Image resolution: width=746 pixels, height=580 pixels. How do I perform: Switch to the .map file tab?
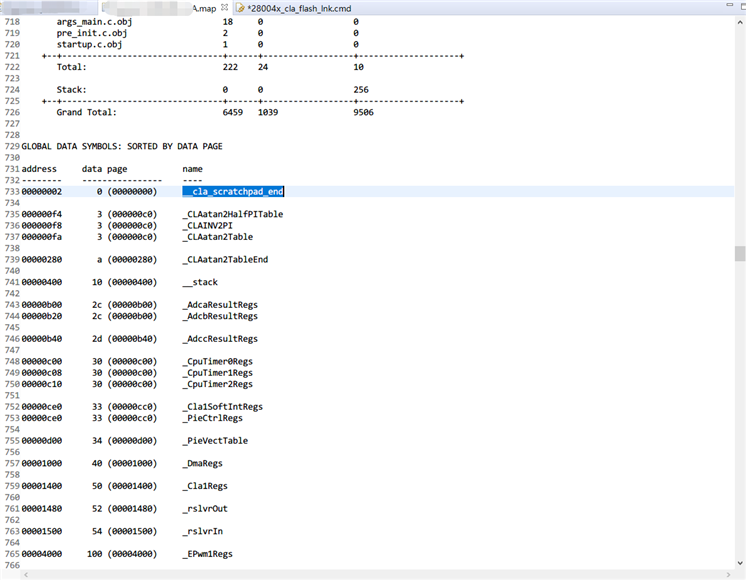point(164,8)
